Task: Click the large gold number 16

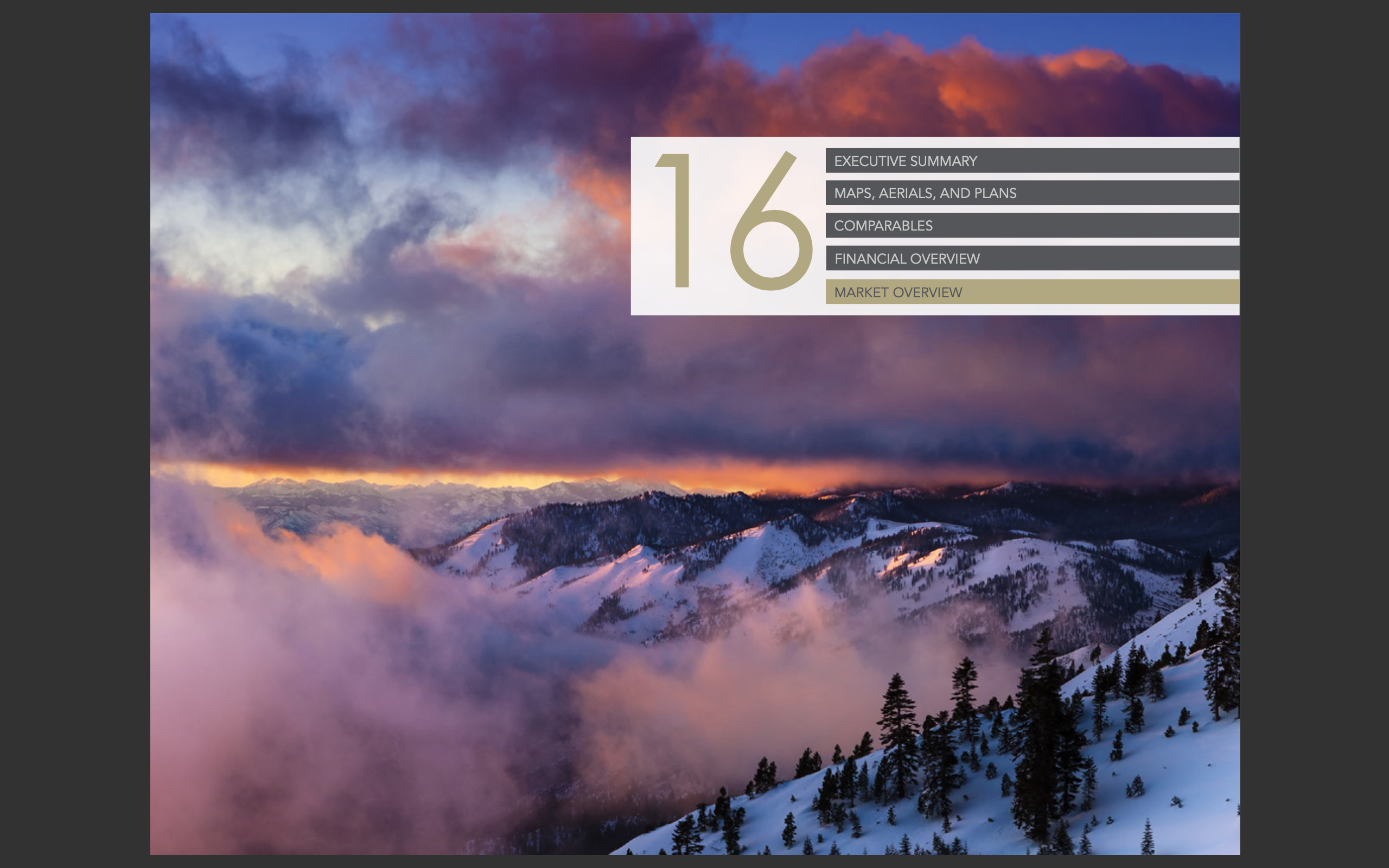Action: tap(734, 221)
